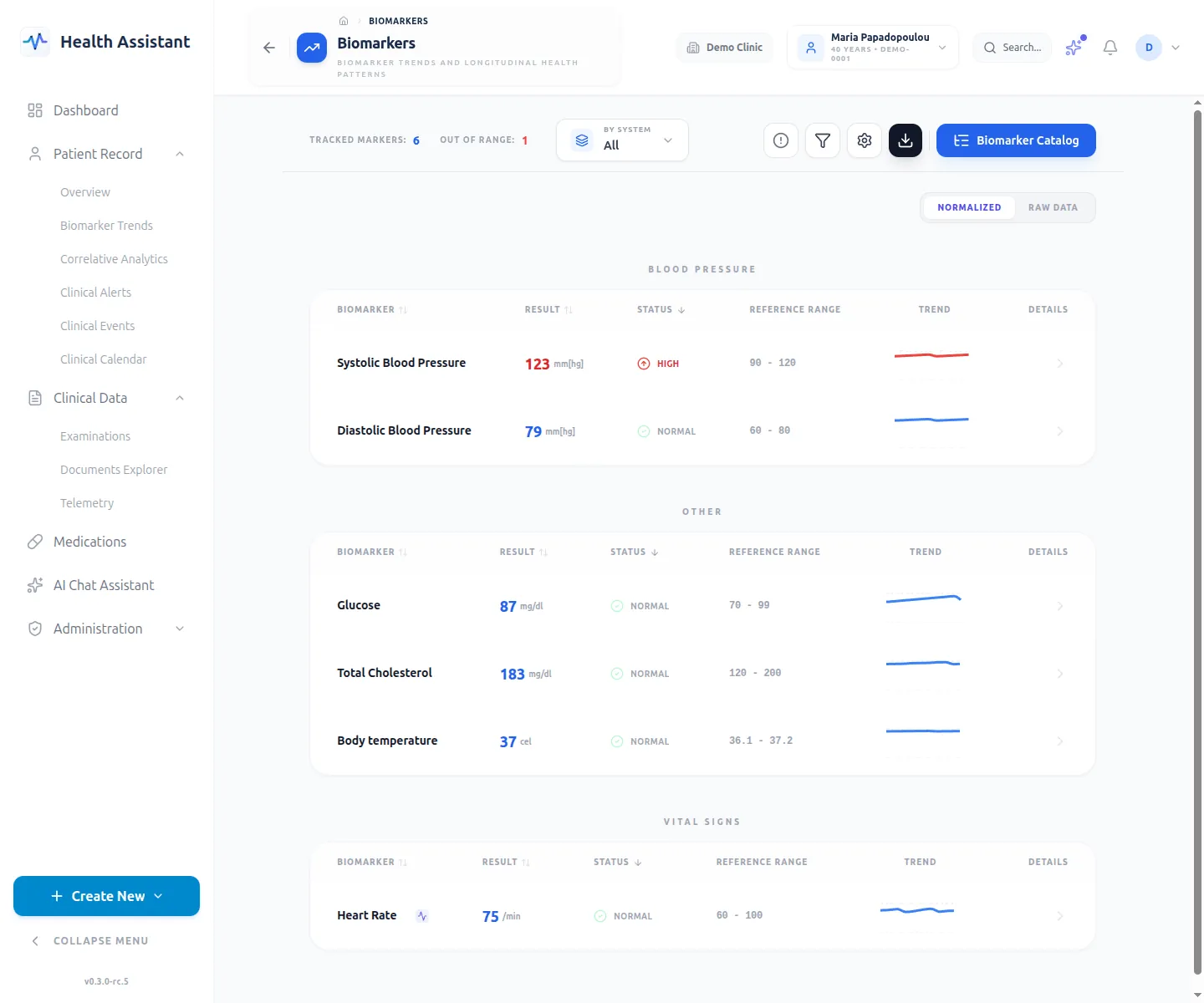Click the download export icon

click(x=906, y=140)
